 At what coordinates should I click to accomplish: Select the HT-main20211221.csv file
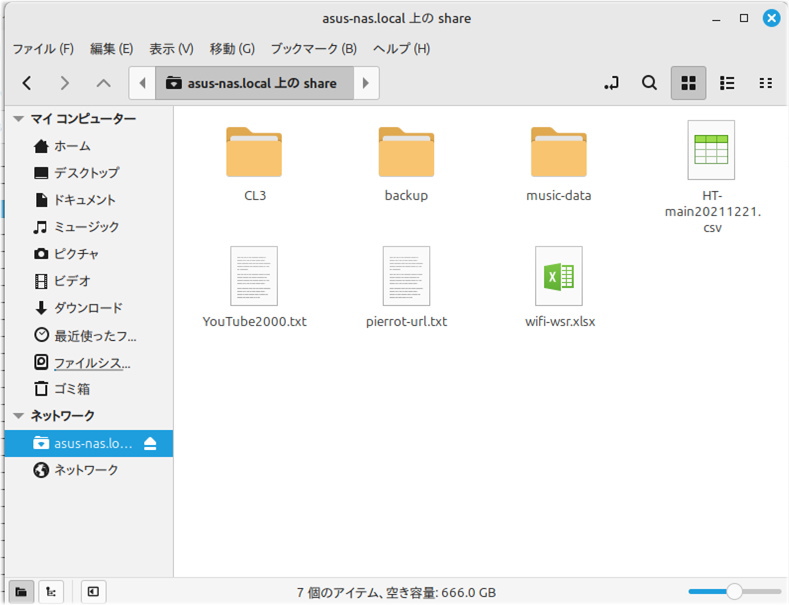711,177
